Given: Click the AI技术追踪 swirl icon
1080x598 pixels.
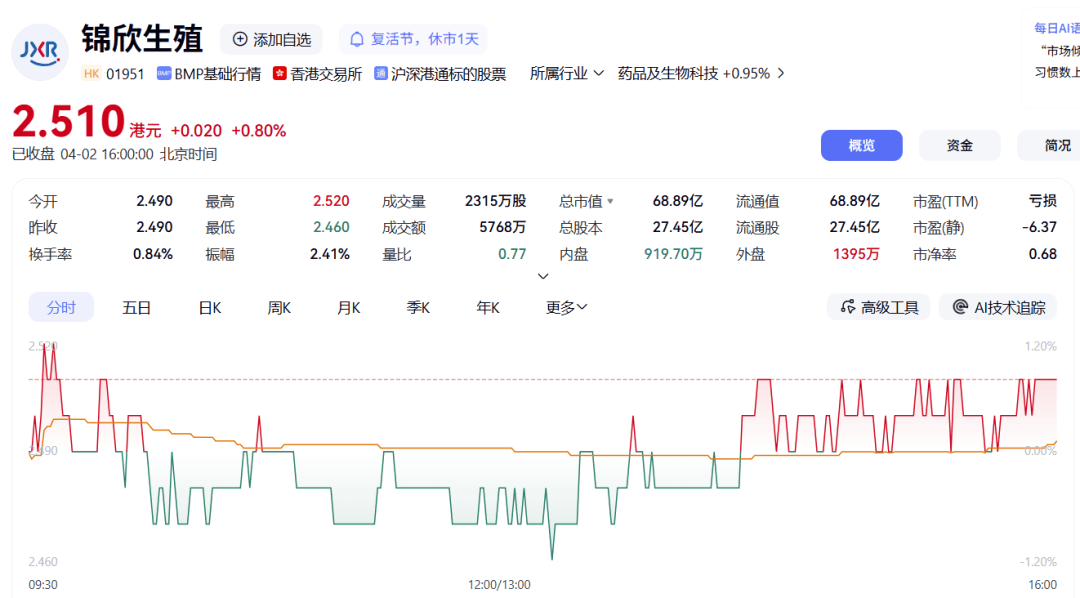Looking at the screenshot, I should point(960,307).
